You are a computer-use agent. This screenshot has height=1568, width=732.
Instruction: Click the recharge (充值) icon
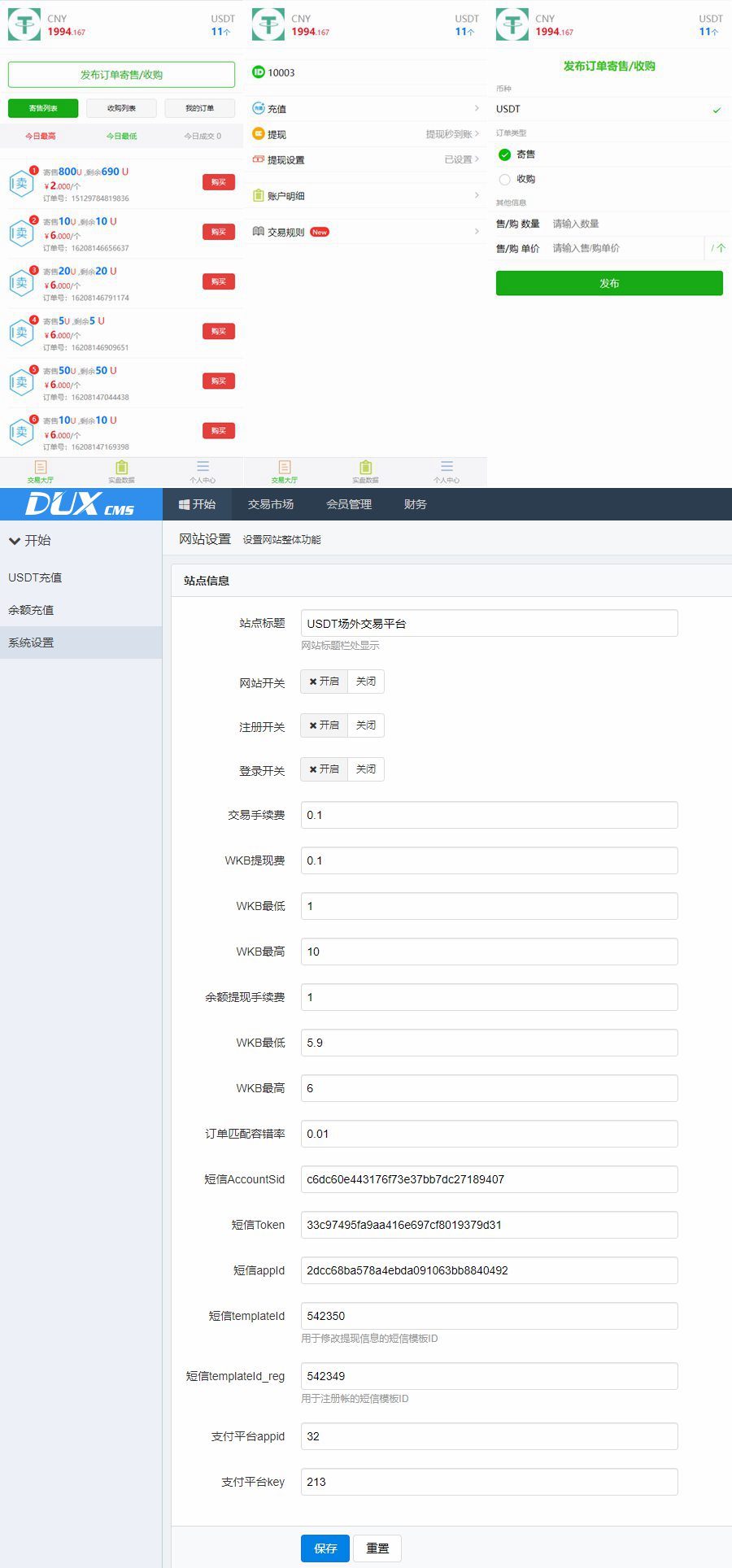(258, 108)
